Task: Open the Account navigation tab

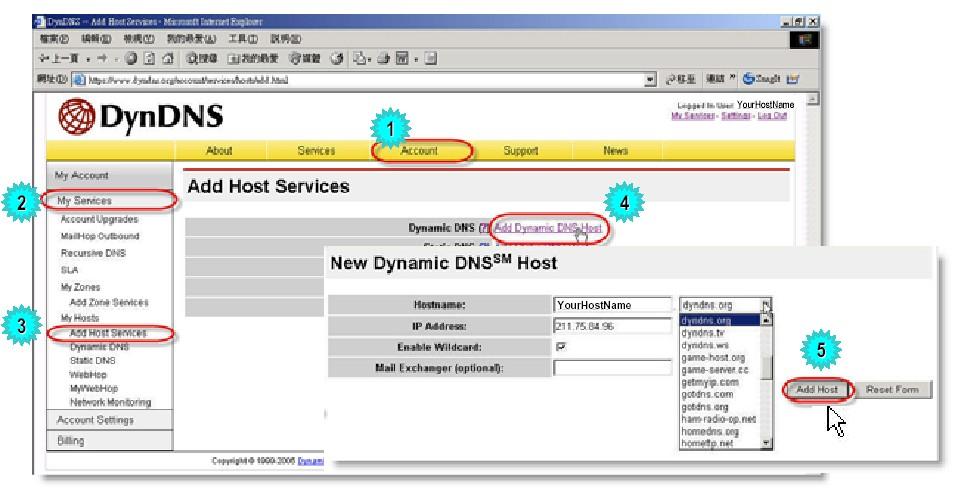Action: click(x=419, y=151)
